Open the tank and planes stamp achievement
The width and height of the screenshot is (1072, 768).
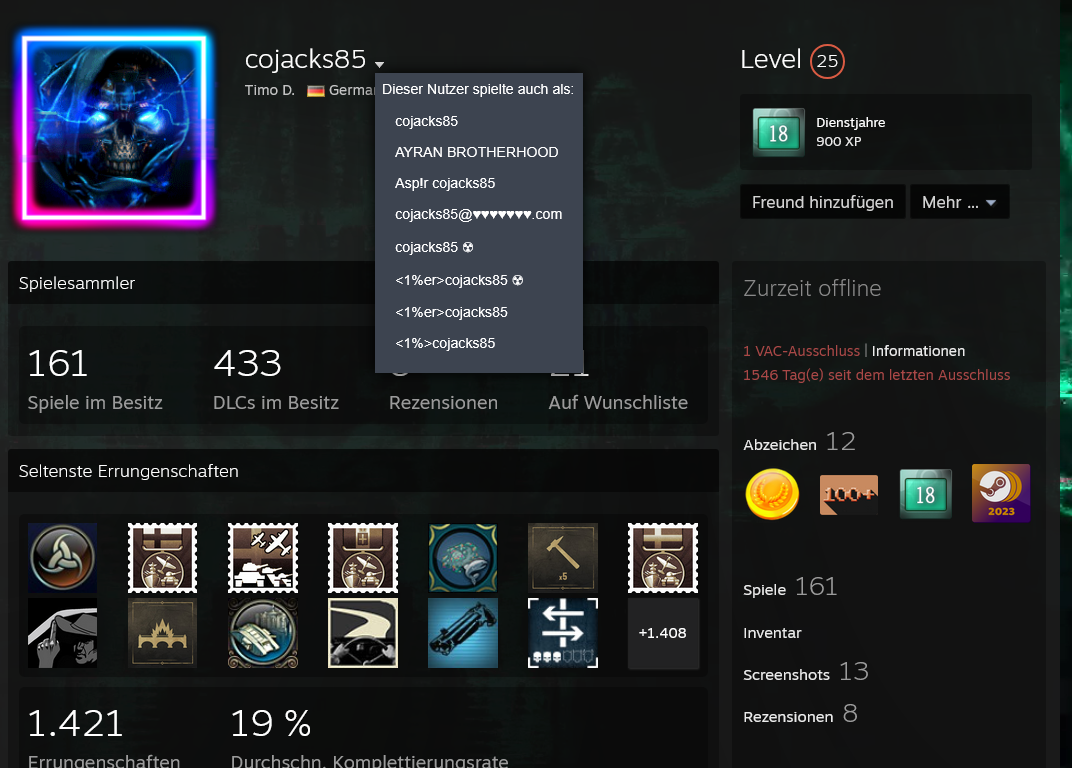263,557
